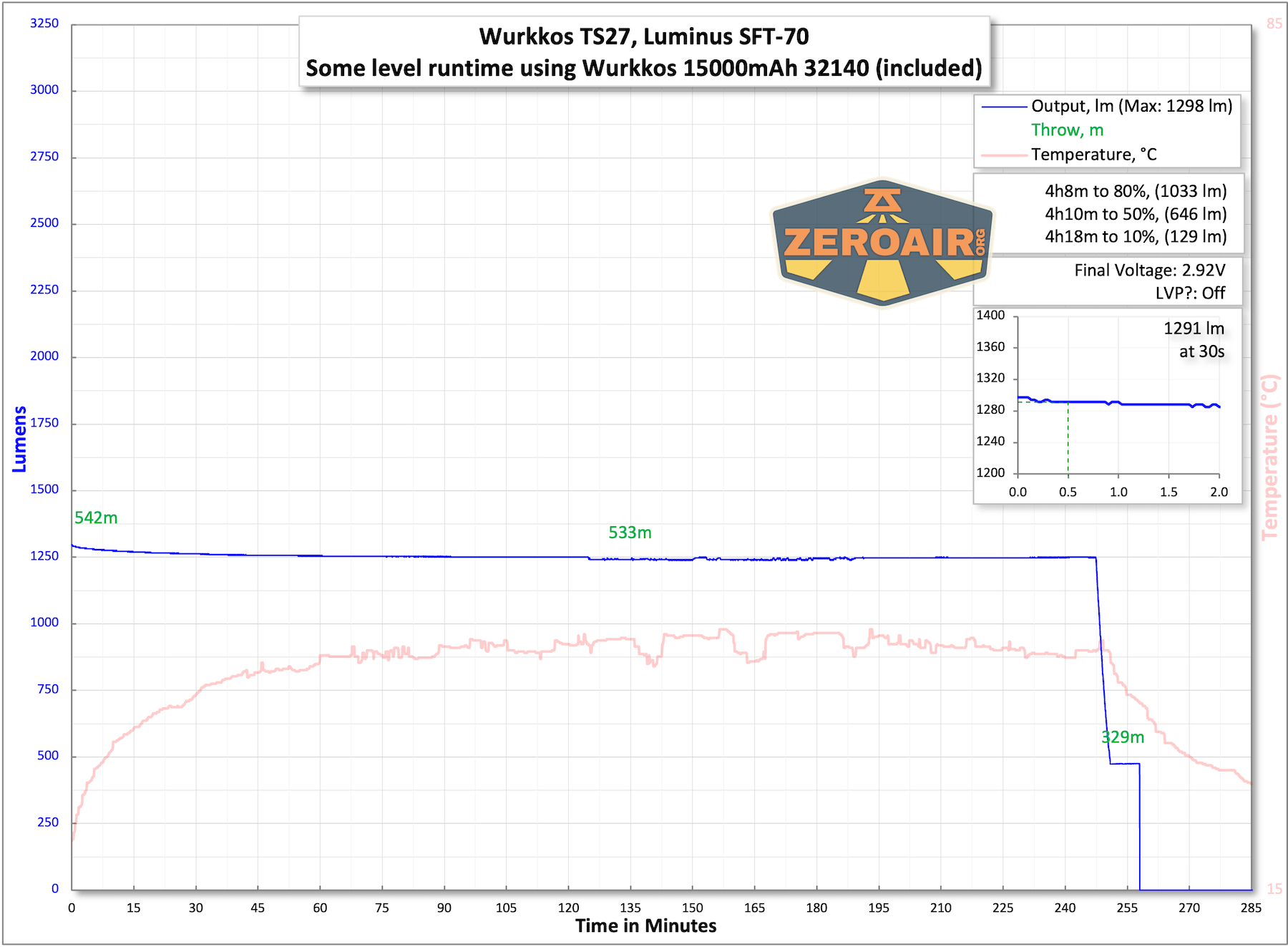Click the '4h18m to 10%, (129 lm)' text
Viewport: 1288px width, 947px height.
point(1136,237)
